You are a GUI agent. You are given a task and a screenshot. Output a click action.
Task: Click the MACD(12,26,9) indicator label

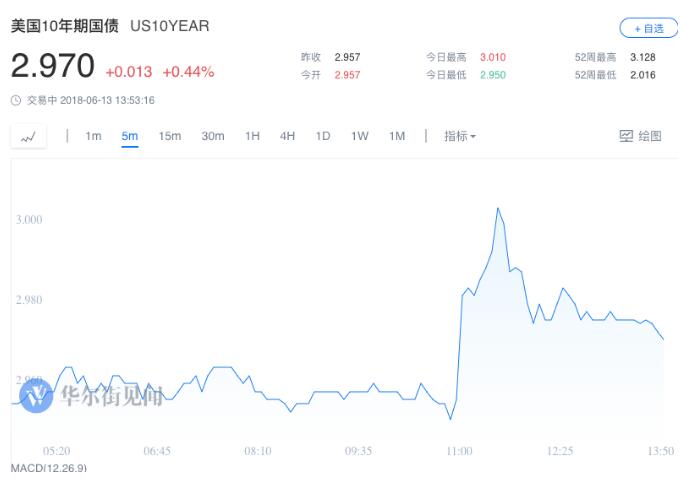[49, 468]
